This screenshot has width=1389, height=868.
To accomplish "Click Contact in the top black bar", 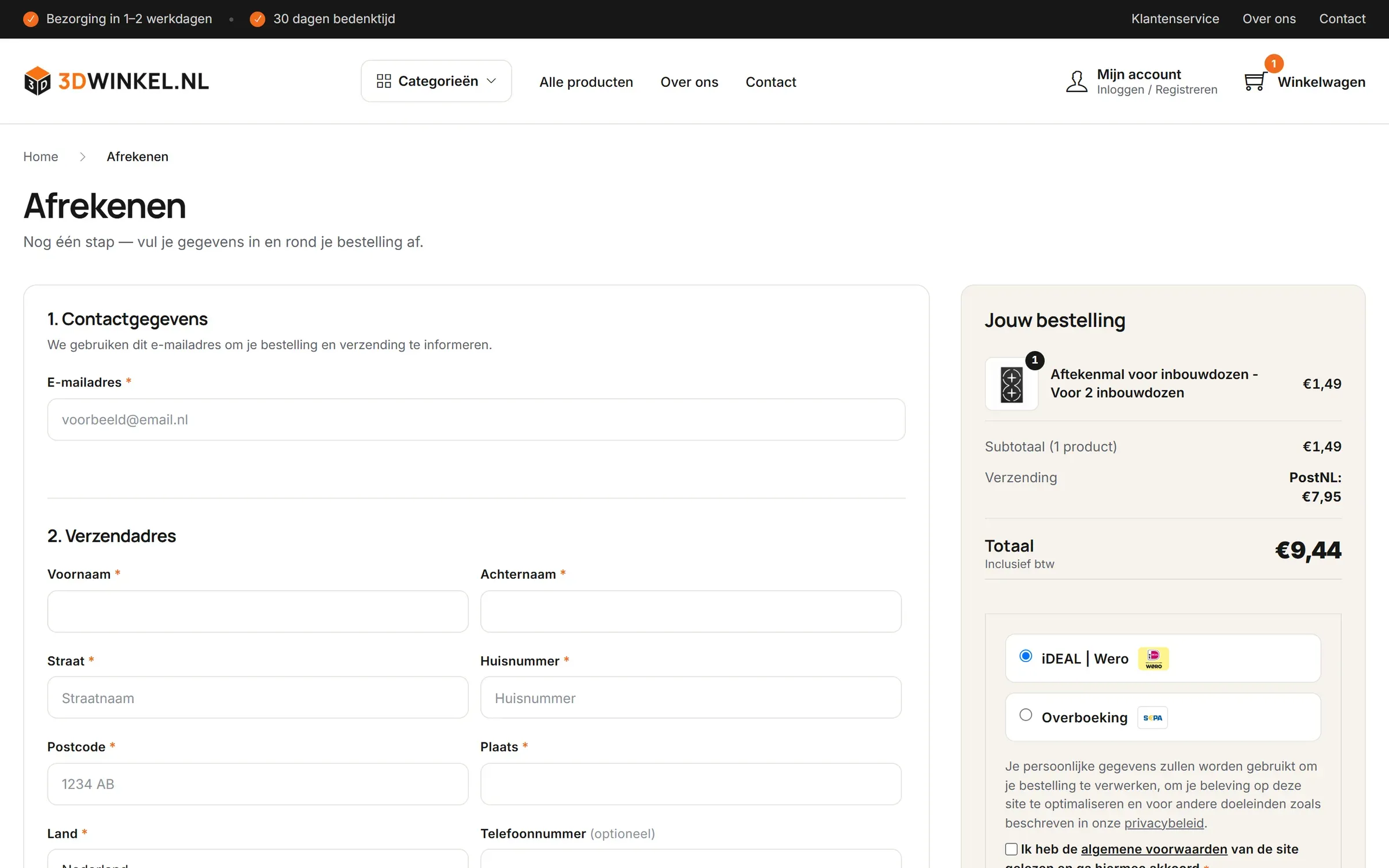I will click(1342, 19).
